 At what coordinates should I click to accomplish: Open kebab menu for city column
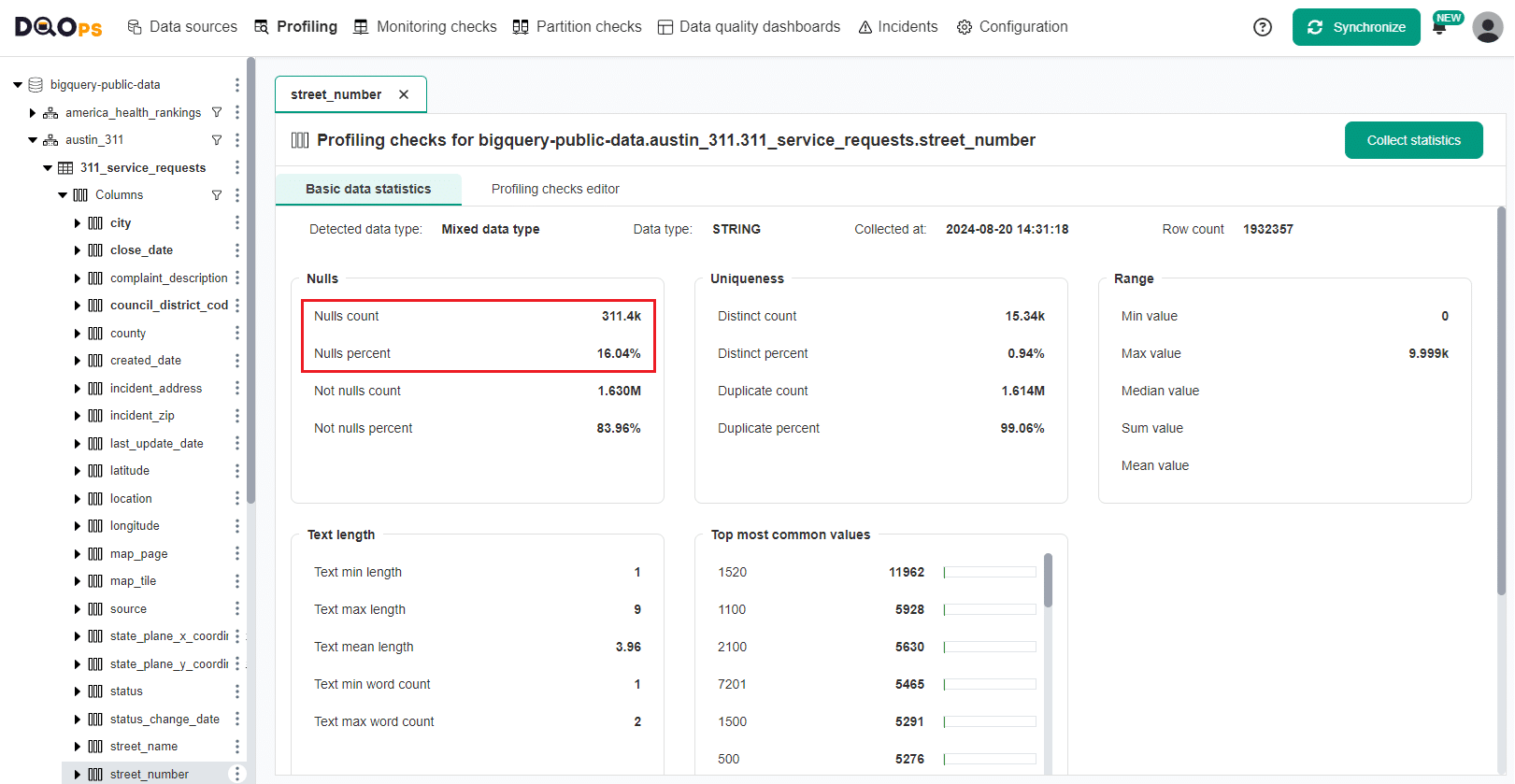click(x=236, y=222)
